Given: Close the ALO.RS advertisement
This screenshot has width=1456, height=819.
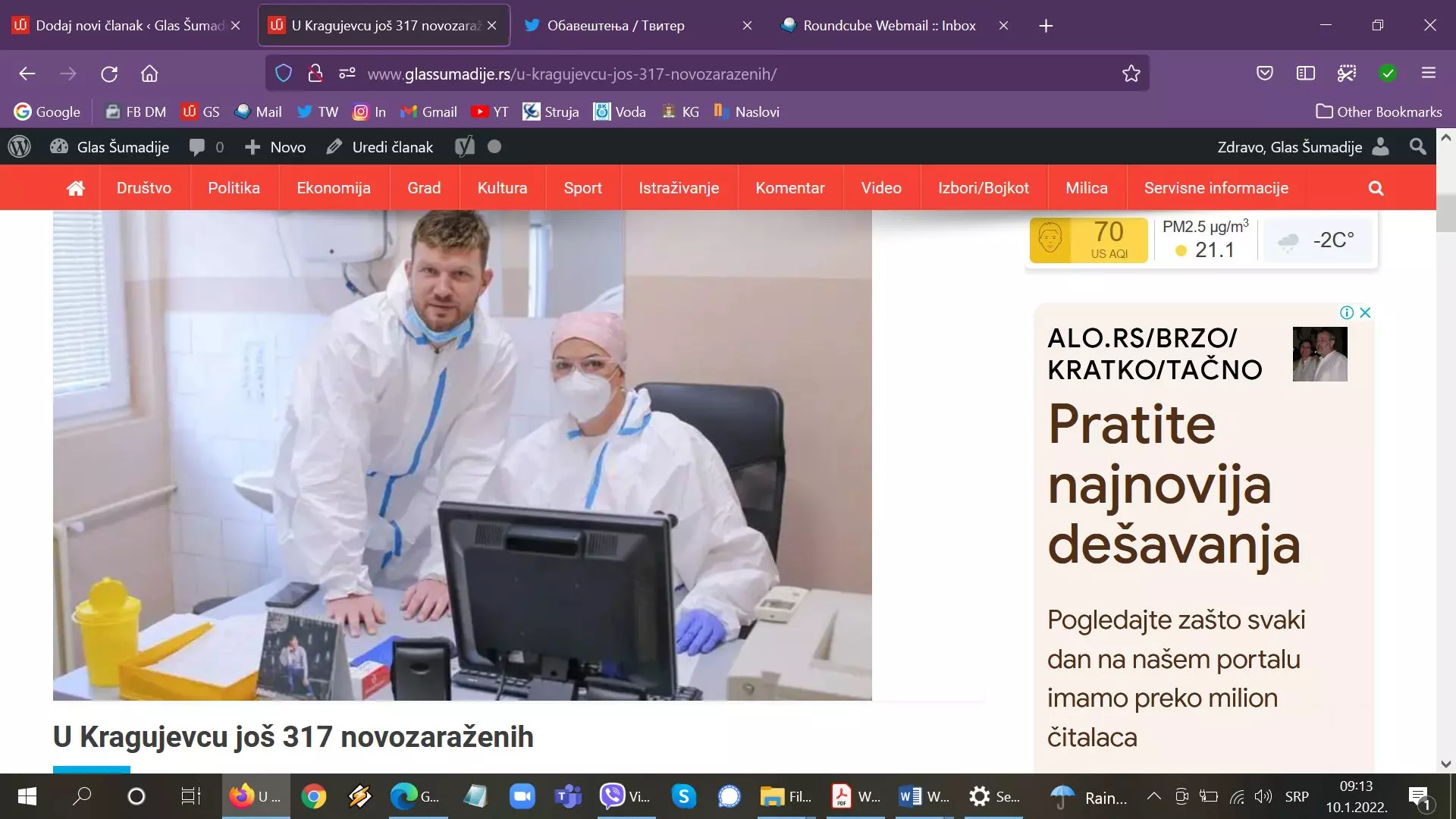Looking at the screenshot, I should click(1365, 312).
